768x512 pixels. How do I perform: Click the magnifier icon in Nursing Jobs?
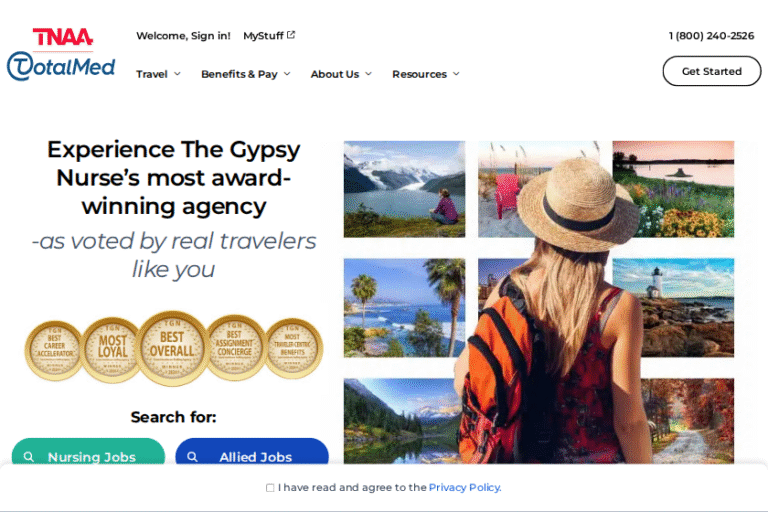pos(29,457)
